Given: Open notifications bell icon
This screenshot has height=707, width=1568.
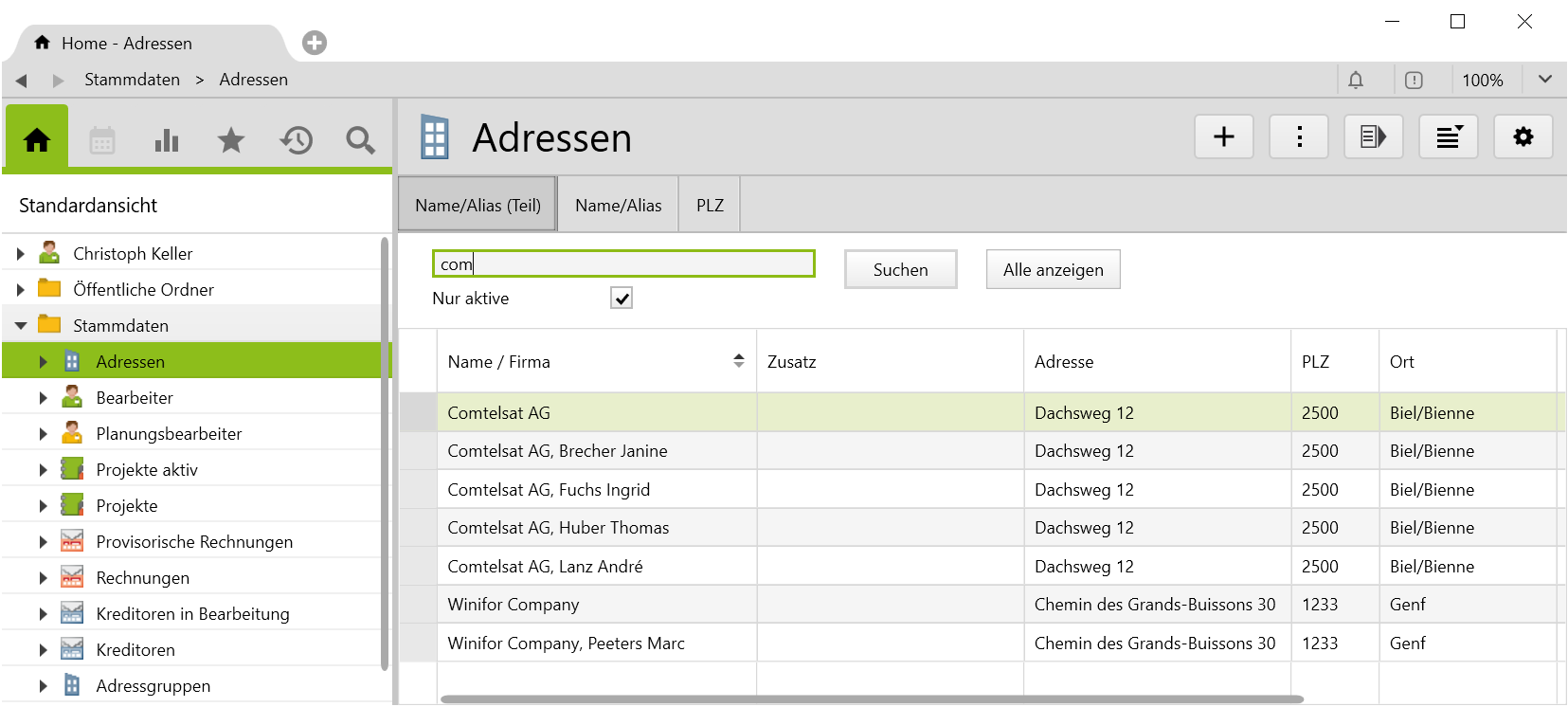Looking at the screenshot, I should point(1356,81).
